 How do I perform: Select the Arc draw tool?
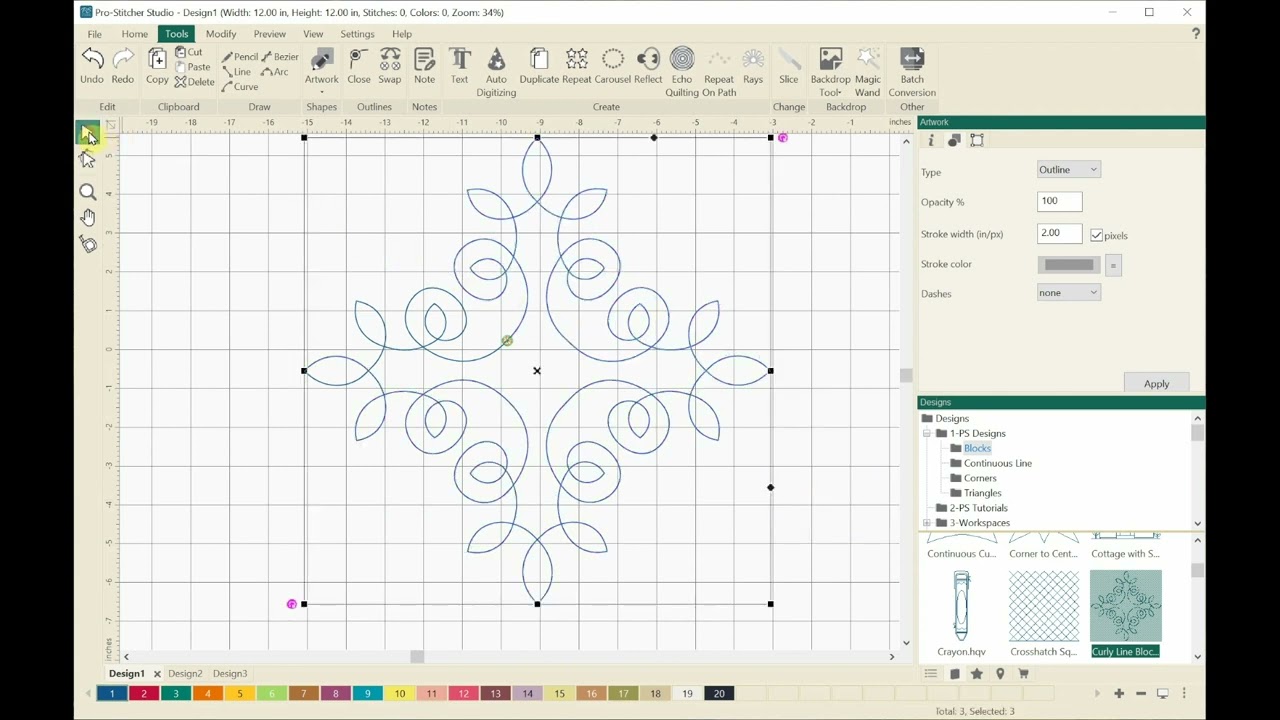[x=275, y=72]
